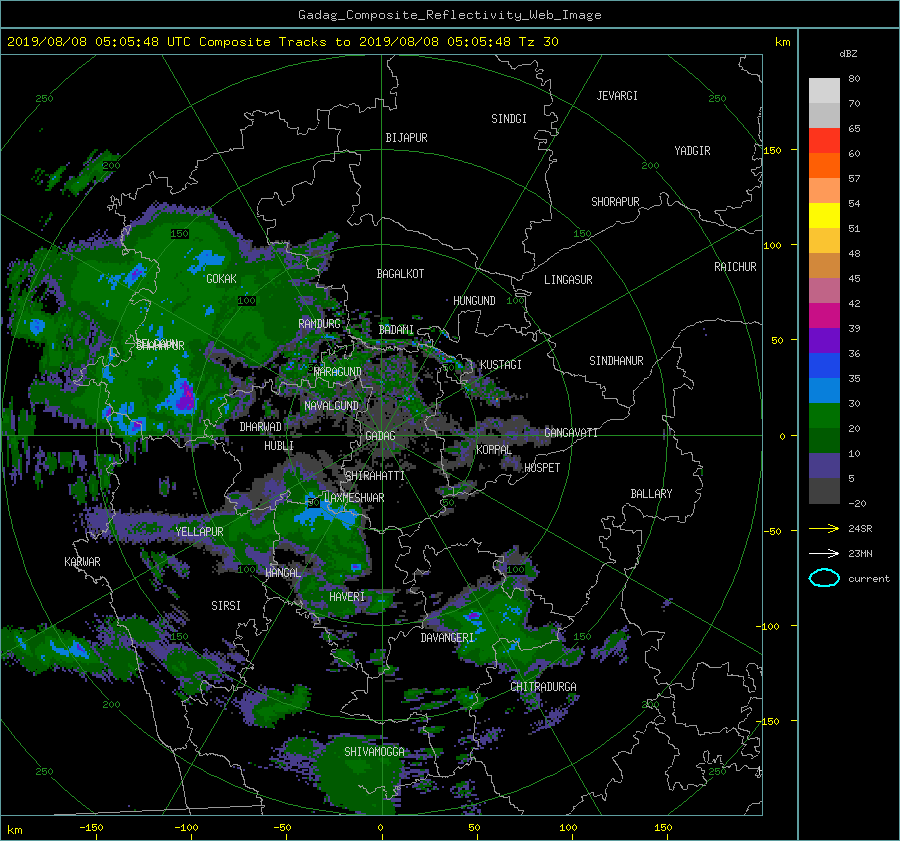Click the KUSTAGI city label
Screen dimensions: 900x841
[x=501, y=365]
